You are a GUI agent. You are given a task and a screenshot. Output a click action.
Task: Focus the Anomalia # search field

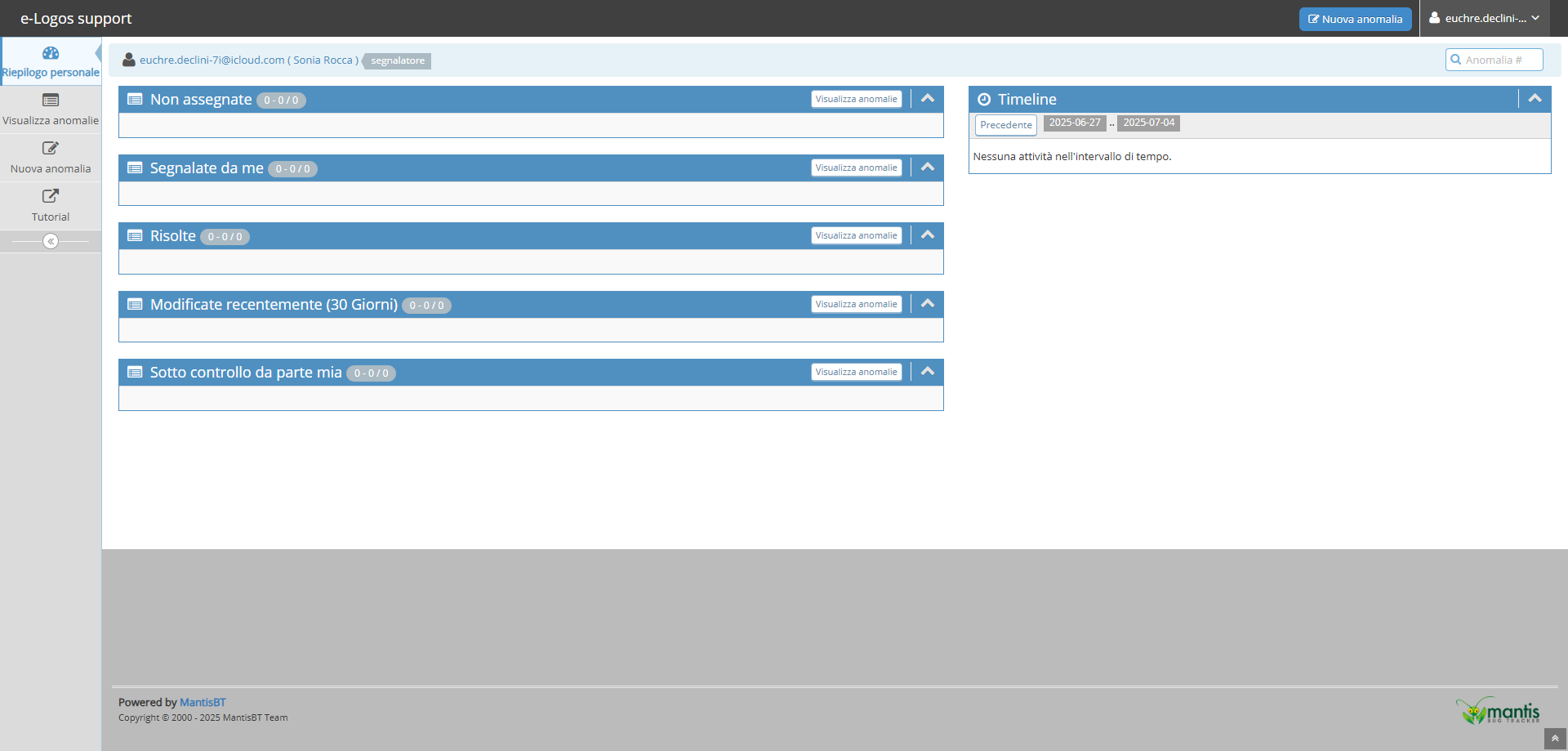coord(1499,60)
